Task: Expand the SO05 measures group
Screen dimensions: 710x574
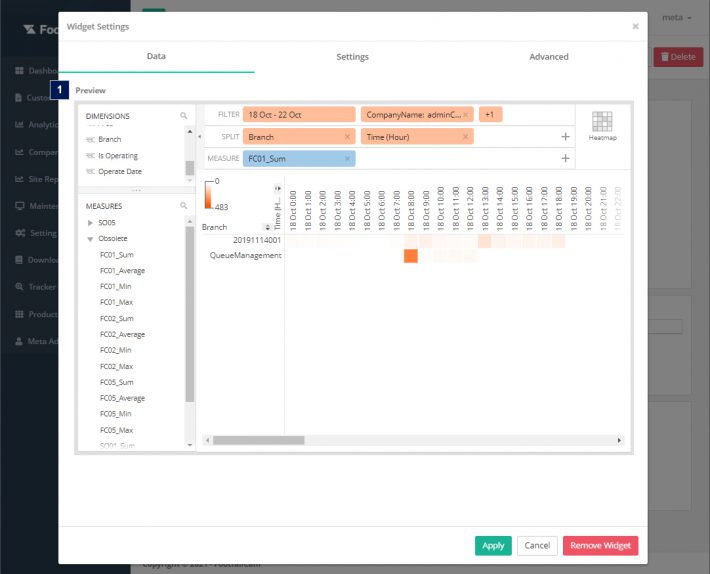Action: [90, 223]
